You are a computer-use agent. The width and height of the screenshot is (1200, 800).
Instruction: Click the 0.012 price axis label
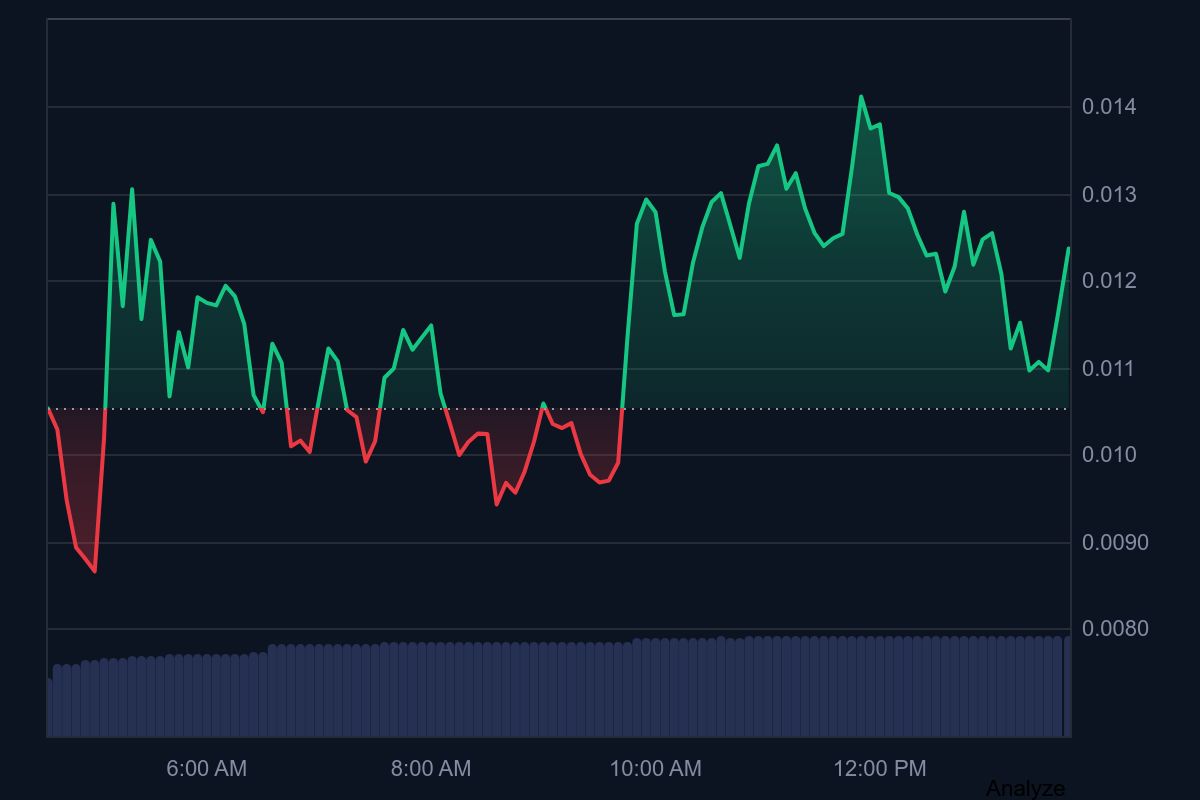1109,281
